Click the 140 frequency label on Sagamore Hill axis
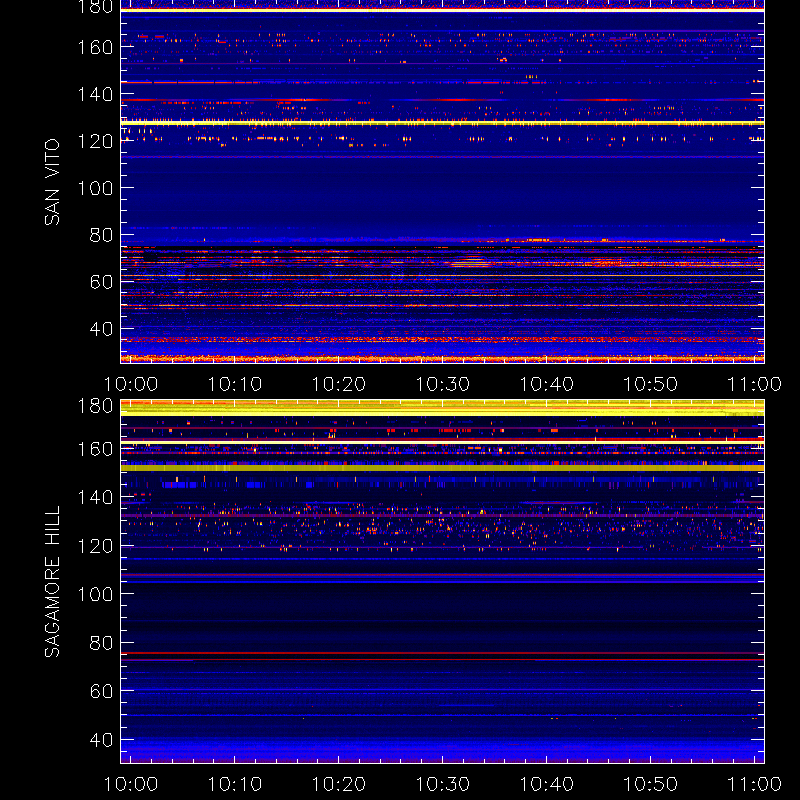The width and height of the screenshot is (800, 800). tap(95, 497)
